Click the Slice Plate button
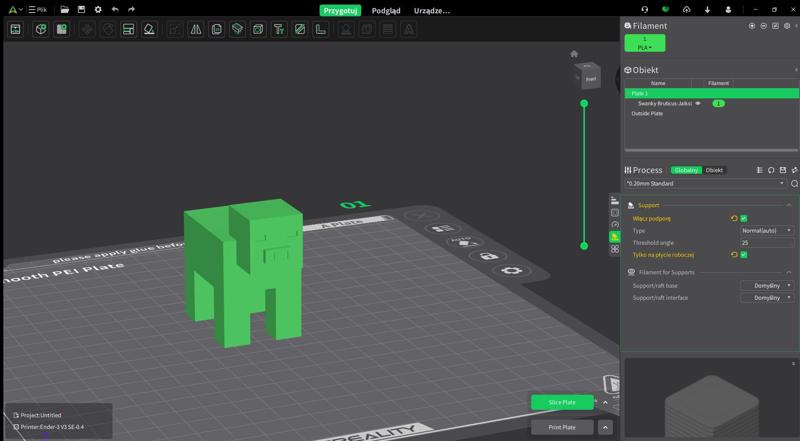 pos(562,402)
